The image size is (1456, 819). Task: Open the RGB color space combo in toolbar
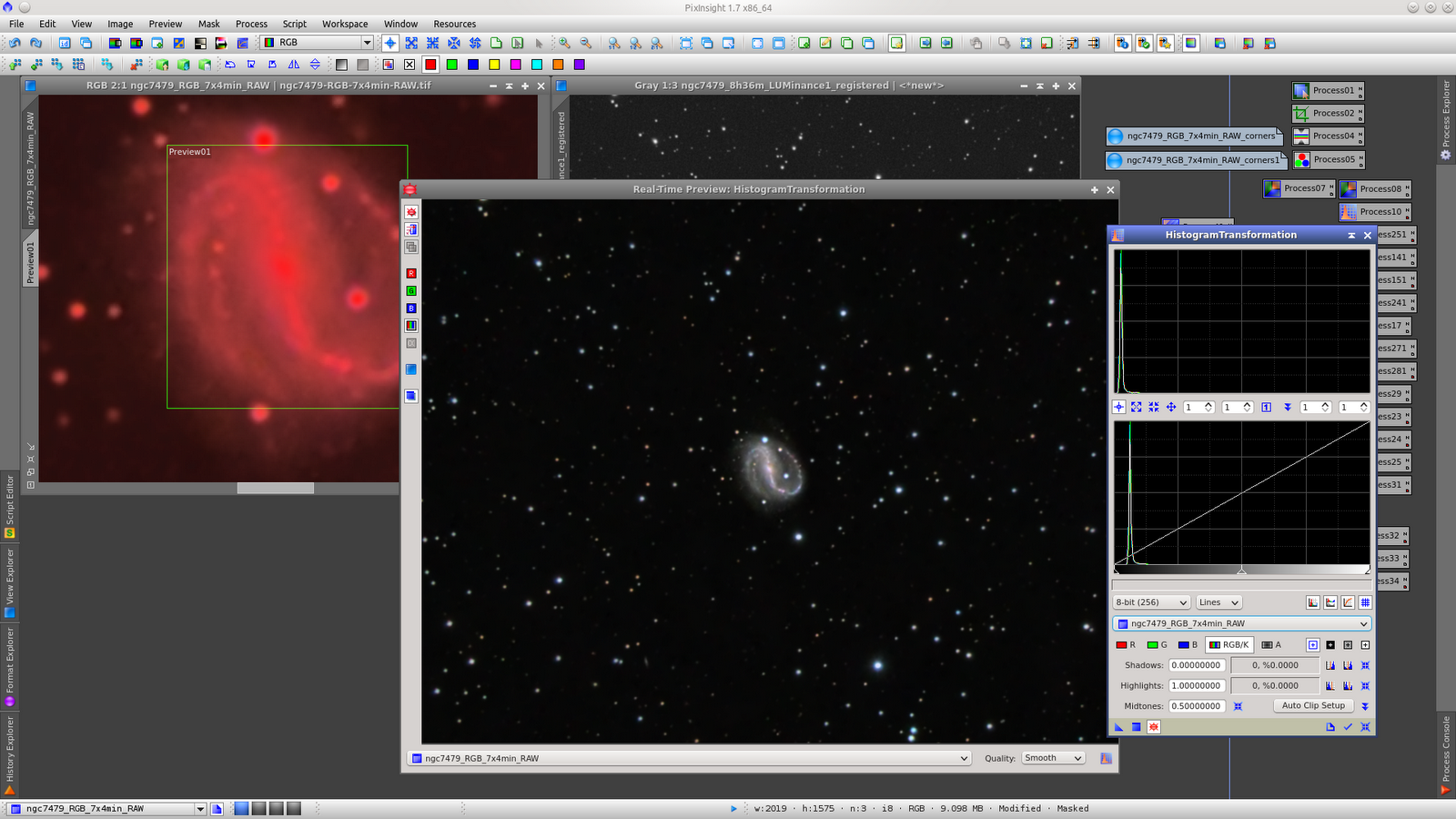(316, 43)
